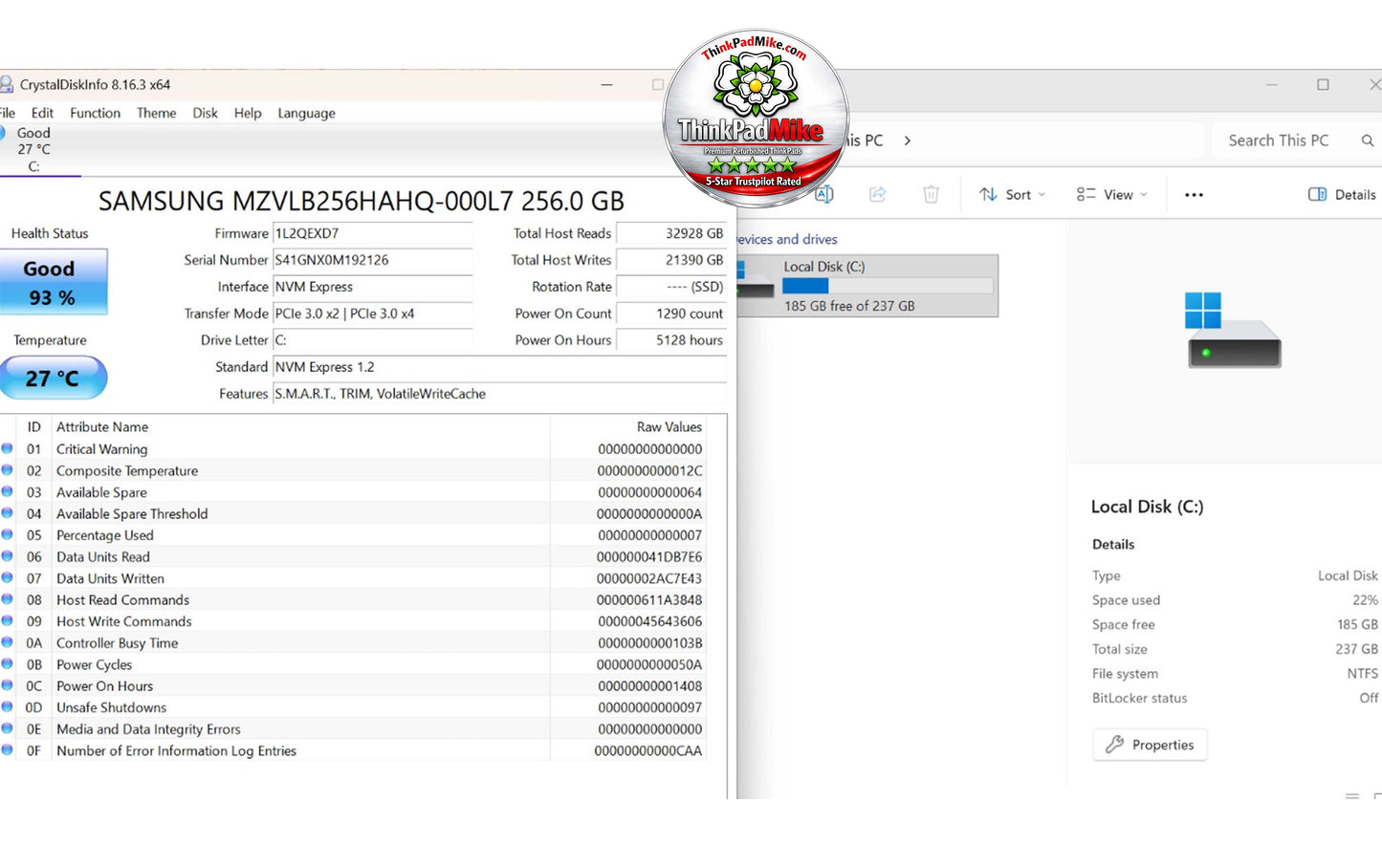
Task: Toggle the Details pane button
Action: tap(1342, 194)
